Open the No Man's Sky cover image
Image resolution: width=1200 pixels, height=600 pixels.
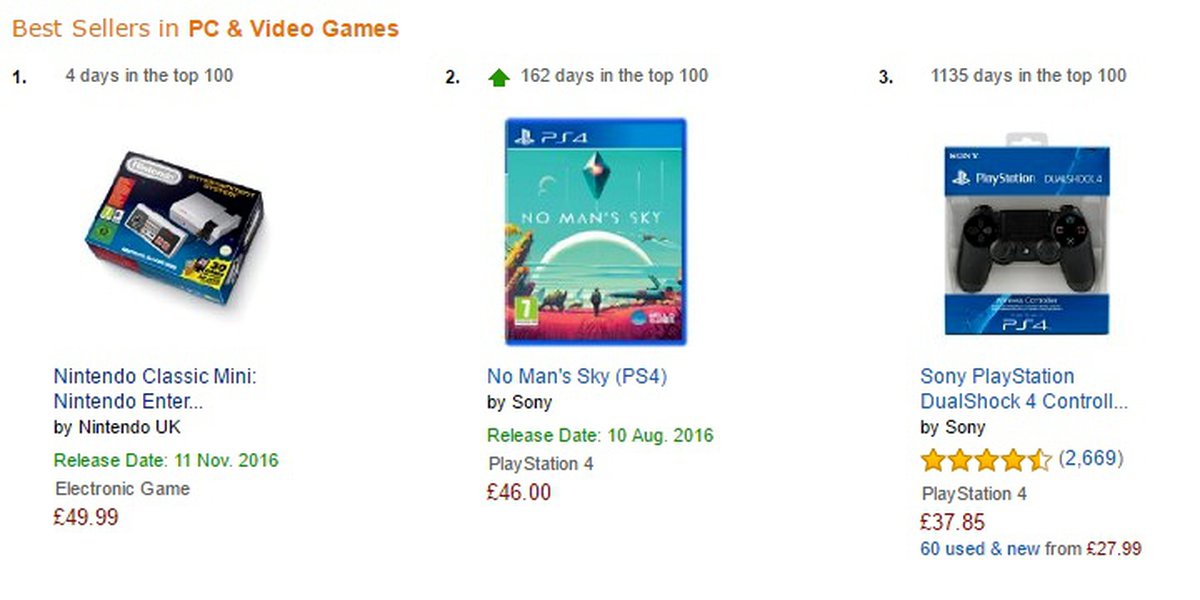[x=595, y=232]
